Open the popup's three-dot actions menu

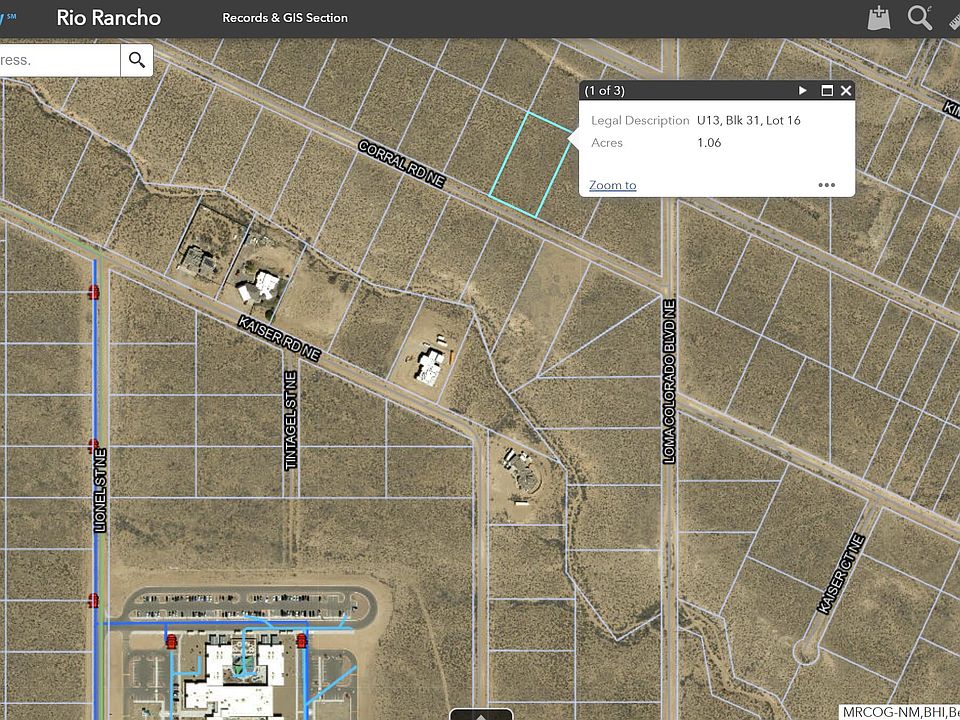click(x=827, y=185)
